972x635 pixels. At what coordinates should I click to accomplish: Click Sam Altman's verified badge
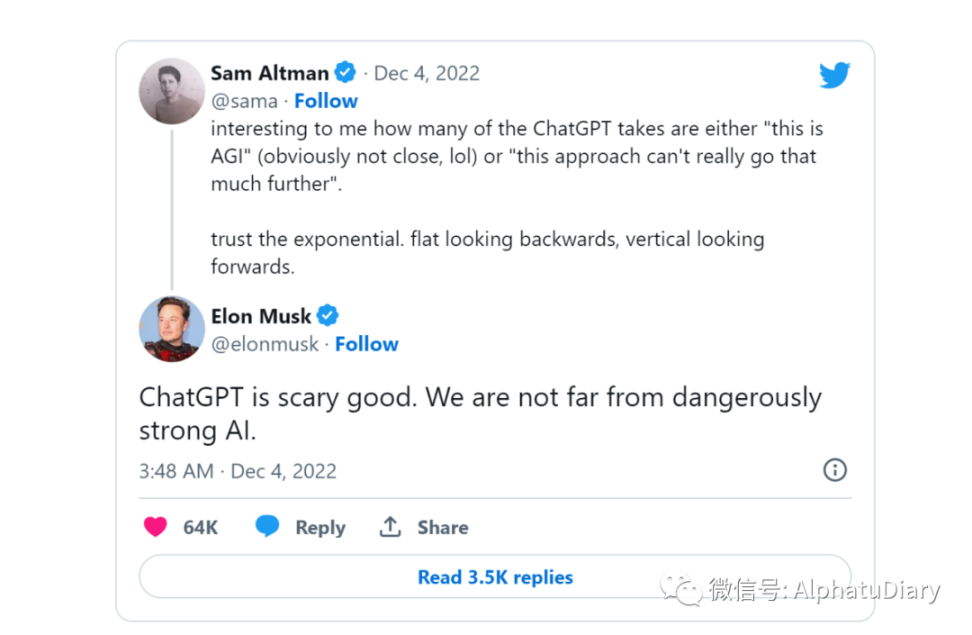click(345, 72)
